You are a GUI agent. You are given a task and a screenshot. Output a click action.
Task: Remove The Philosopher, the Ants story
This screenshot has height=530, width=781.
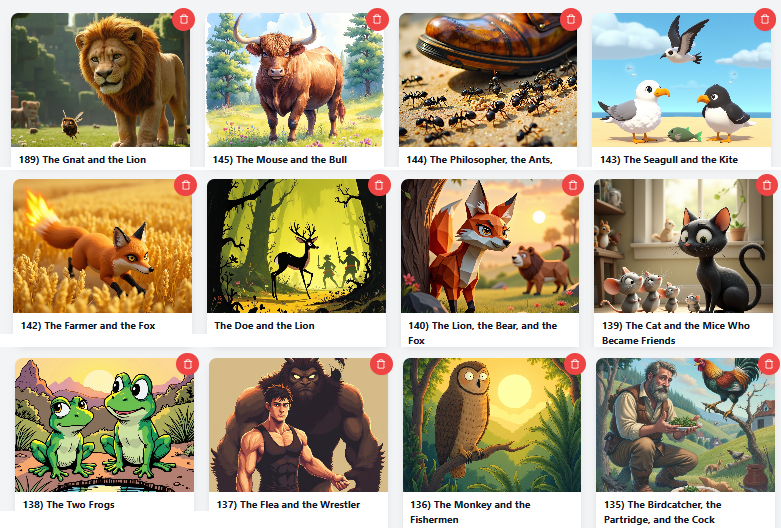[571, 19]
